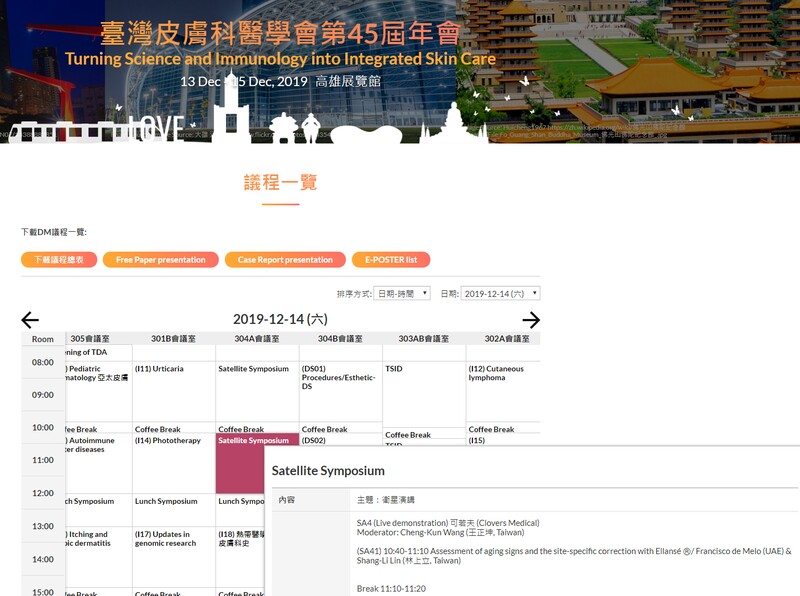Viewport: 800px width, 596px height.
Task: Click the Satellite Symposium popup title
Action: [x=328, y=470]
